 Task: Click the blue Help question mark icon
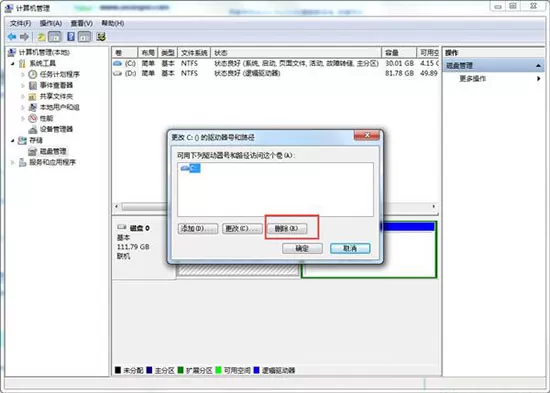point(71,36)
